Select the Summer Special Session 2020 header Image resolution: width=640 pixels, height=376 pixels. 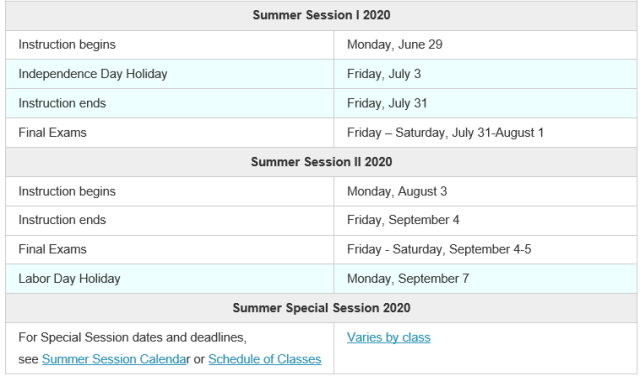(x=321, y=308)
